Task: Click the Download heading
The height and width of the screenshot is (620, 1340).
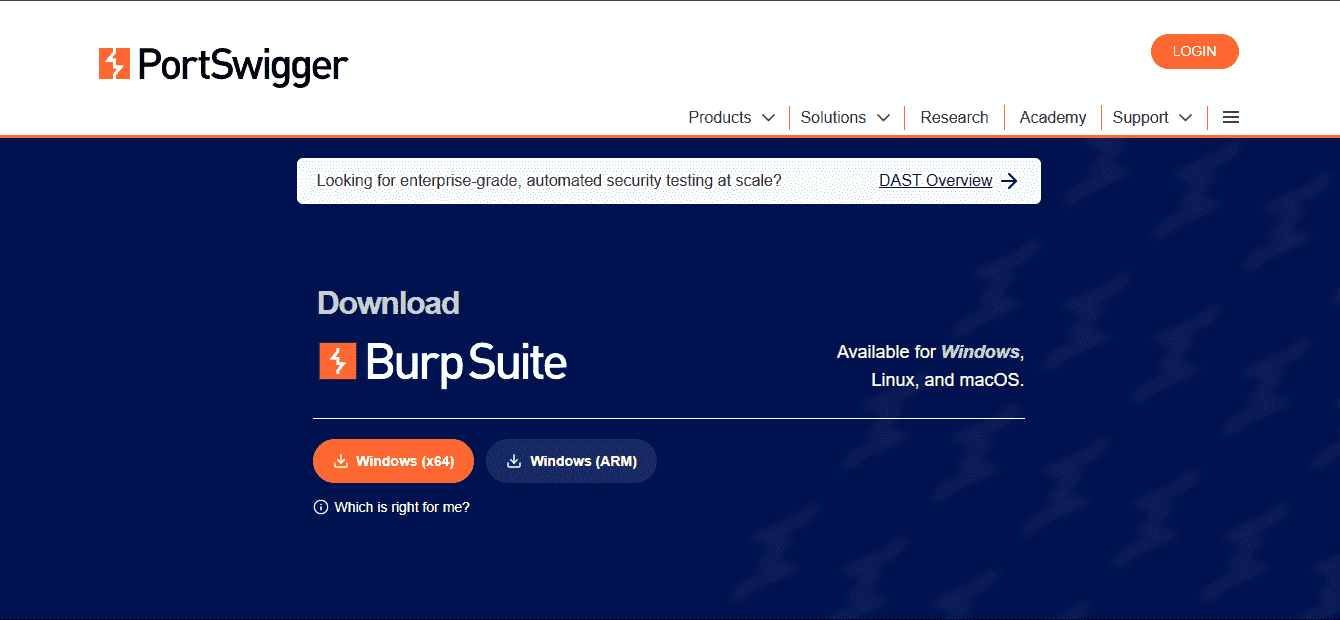Action: click(388, 303)
